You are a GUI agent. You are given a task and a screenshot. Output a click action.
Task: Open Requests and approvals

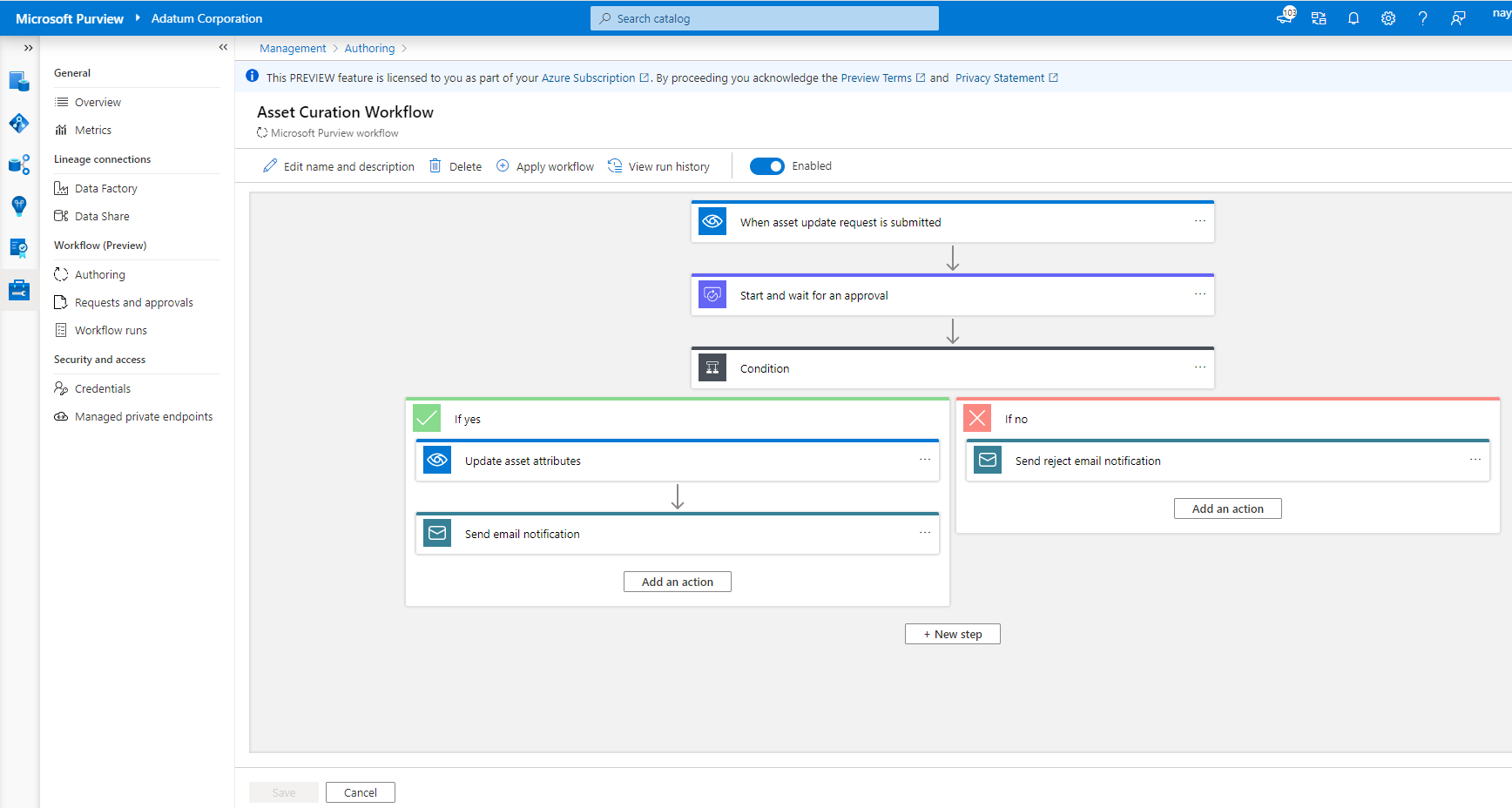pos(134,302)
